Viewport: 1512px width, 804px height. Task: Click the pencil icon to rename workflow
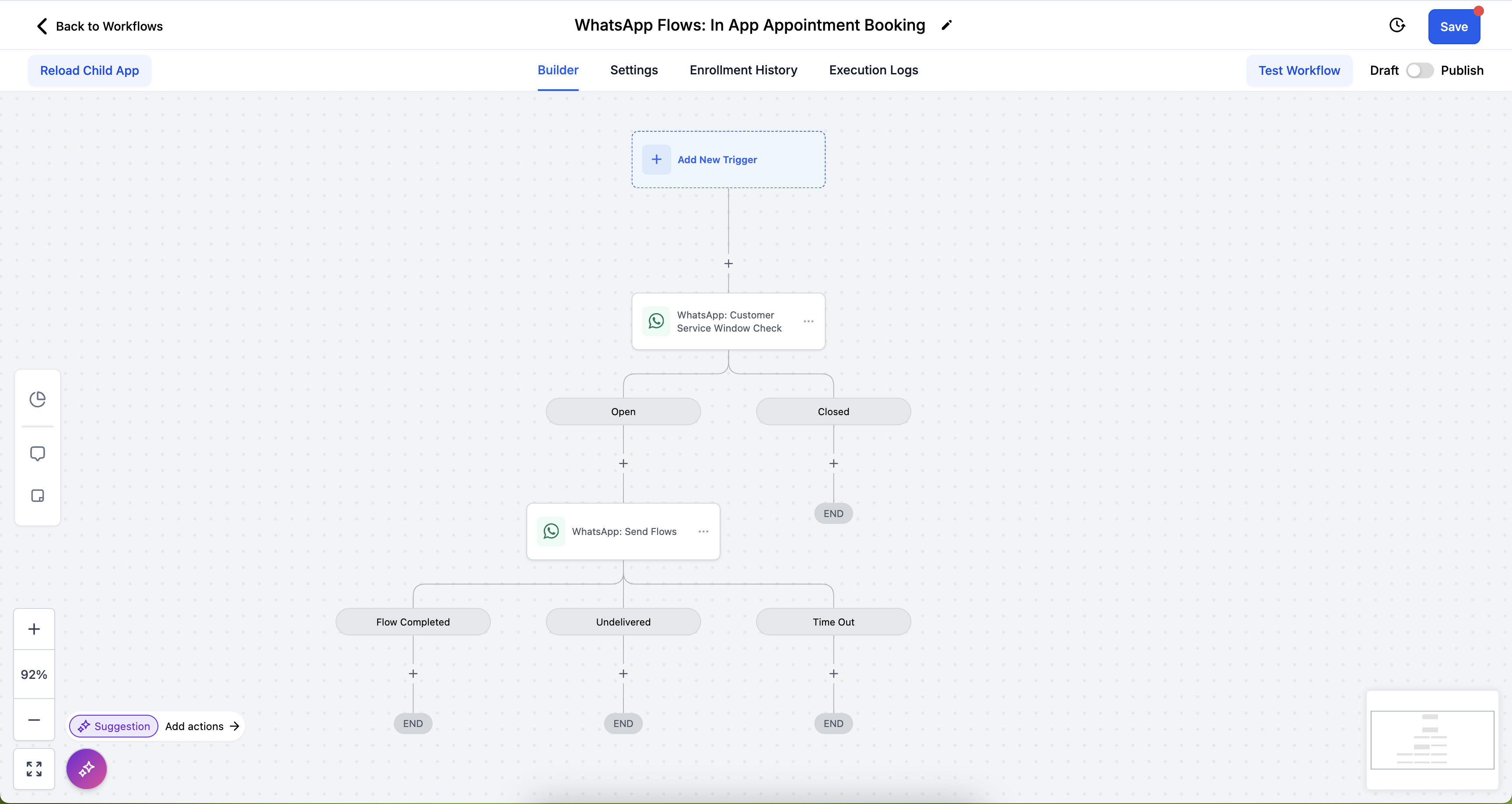[x=946, y=25]
